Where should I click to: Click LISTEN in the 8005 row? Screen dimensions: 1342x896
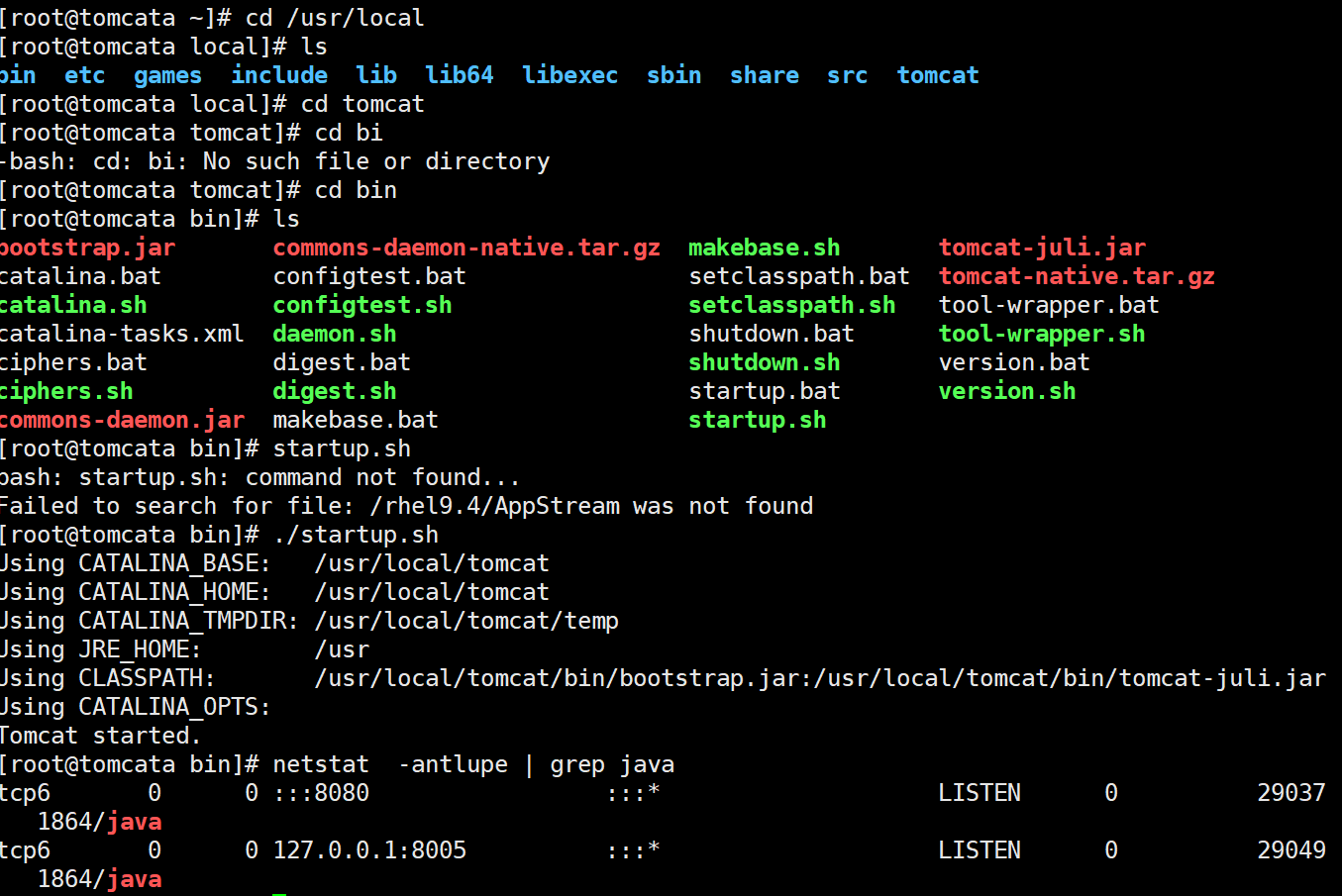(980, 850)
